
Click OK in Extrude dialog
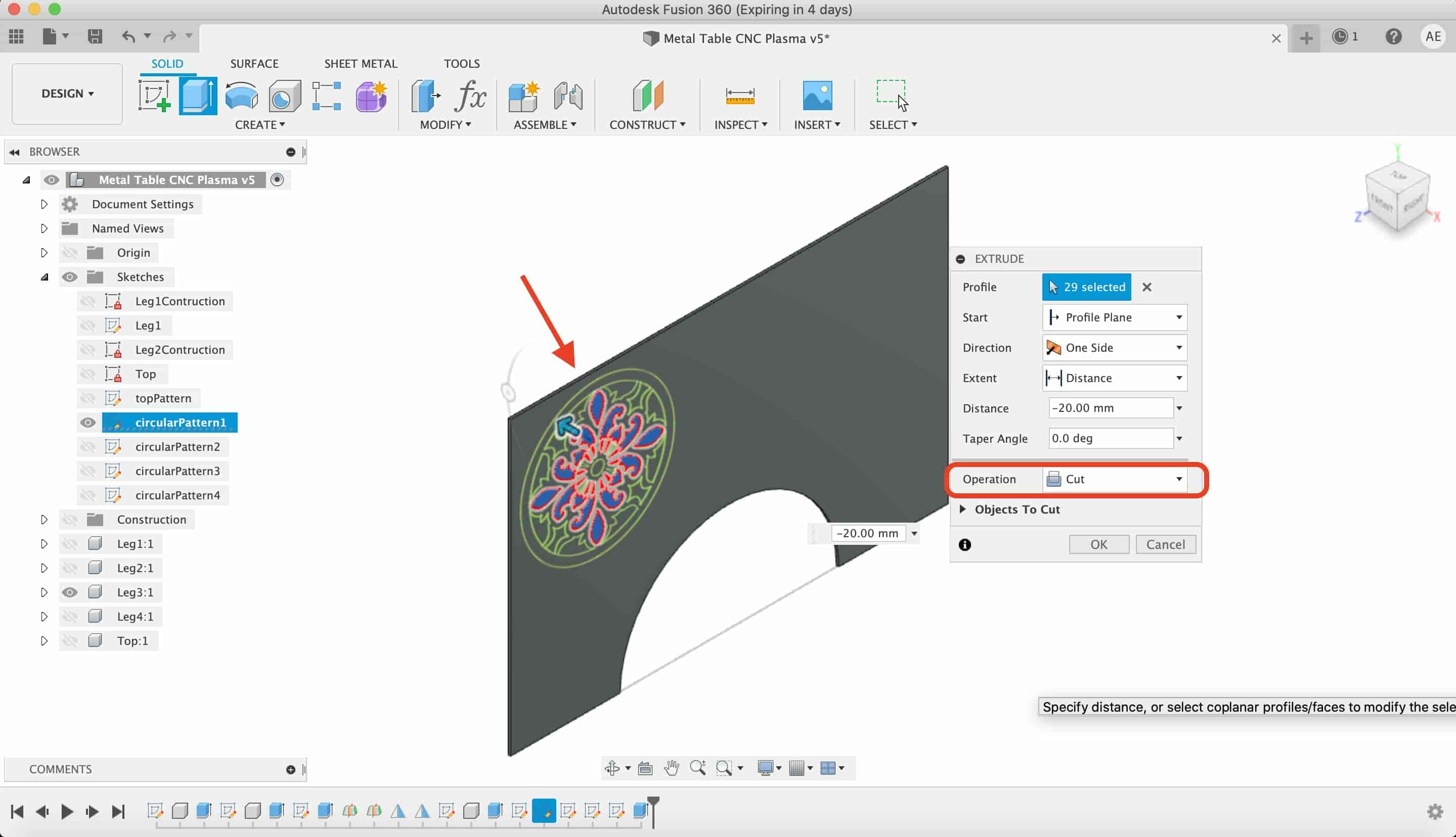pyautogui.click(x=1099, y=544)
